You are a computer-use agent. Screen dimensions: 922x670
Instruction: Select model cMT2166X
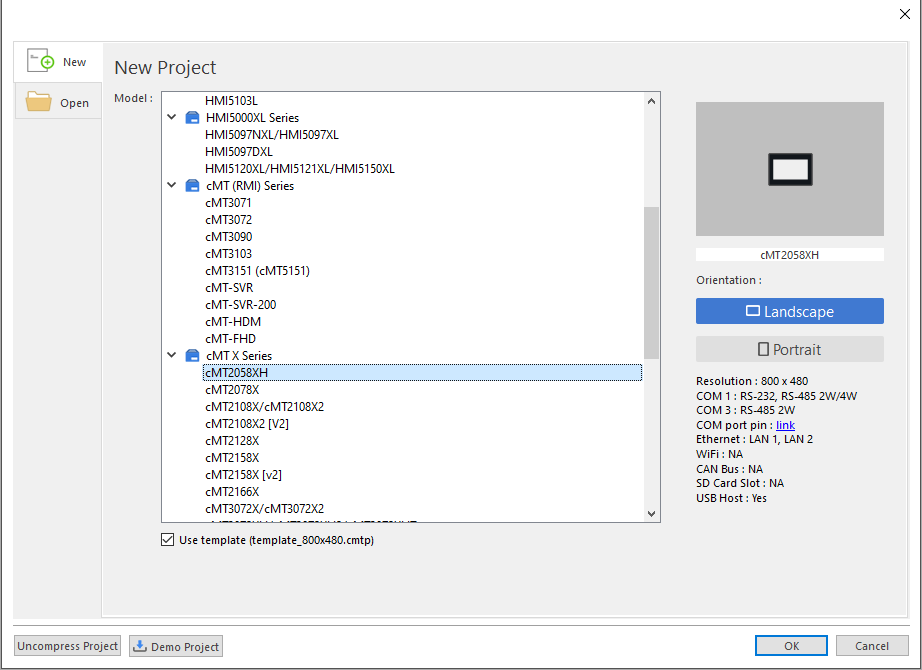[232, 492]
